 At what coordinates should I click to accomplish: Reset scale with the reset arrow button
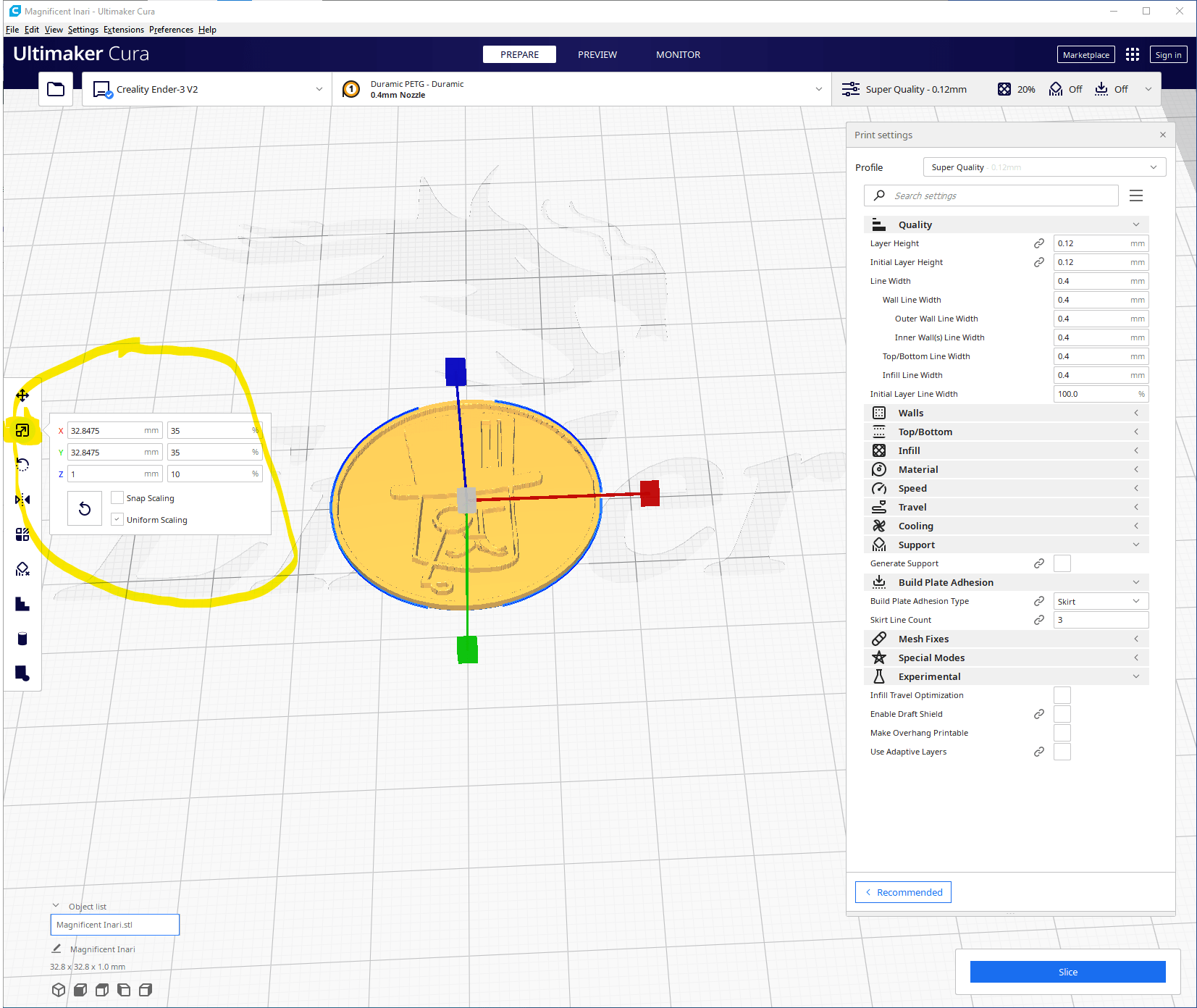coord(85,508)
